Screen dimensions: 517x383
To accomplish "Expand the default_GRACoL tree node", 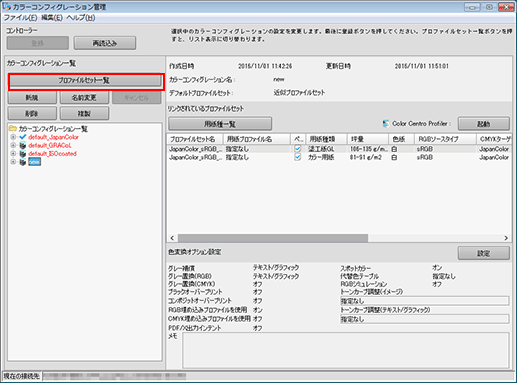I will click(x=13, y=145).
